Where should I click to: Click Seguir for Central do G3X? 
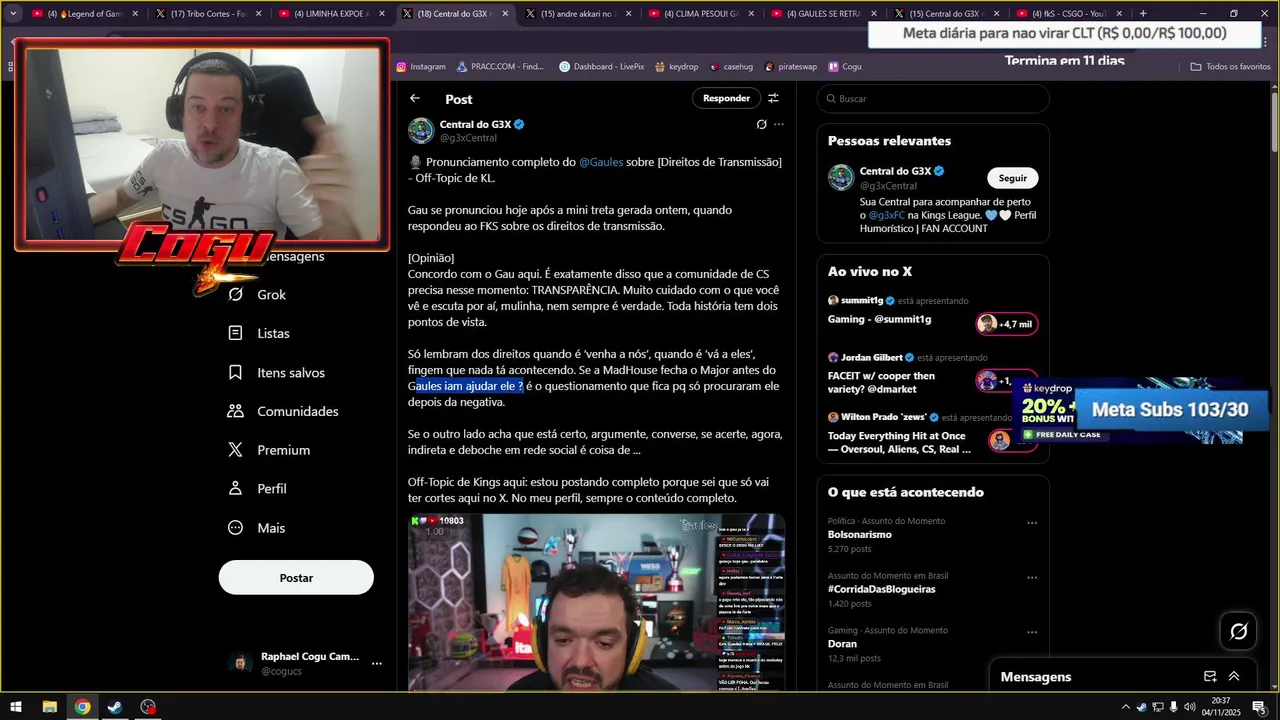click(x=1013, y=178)
